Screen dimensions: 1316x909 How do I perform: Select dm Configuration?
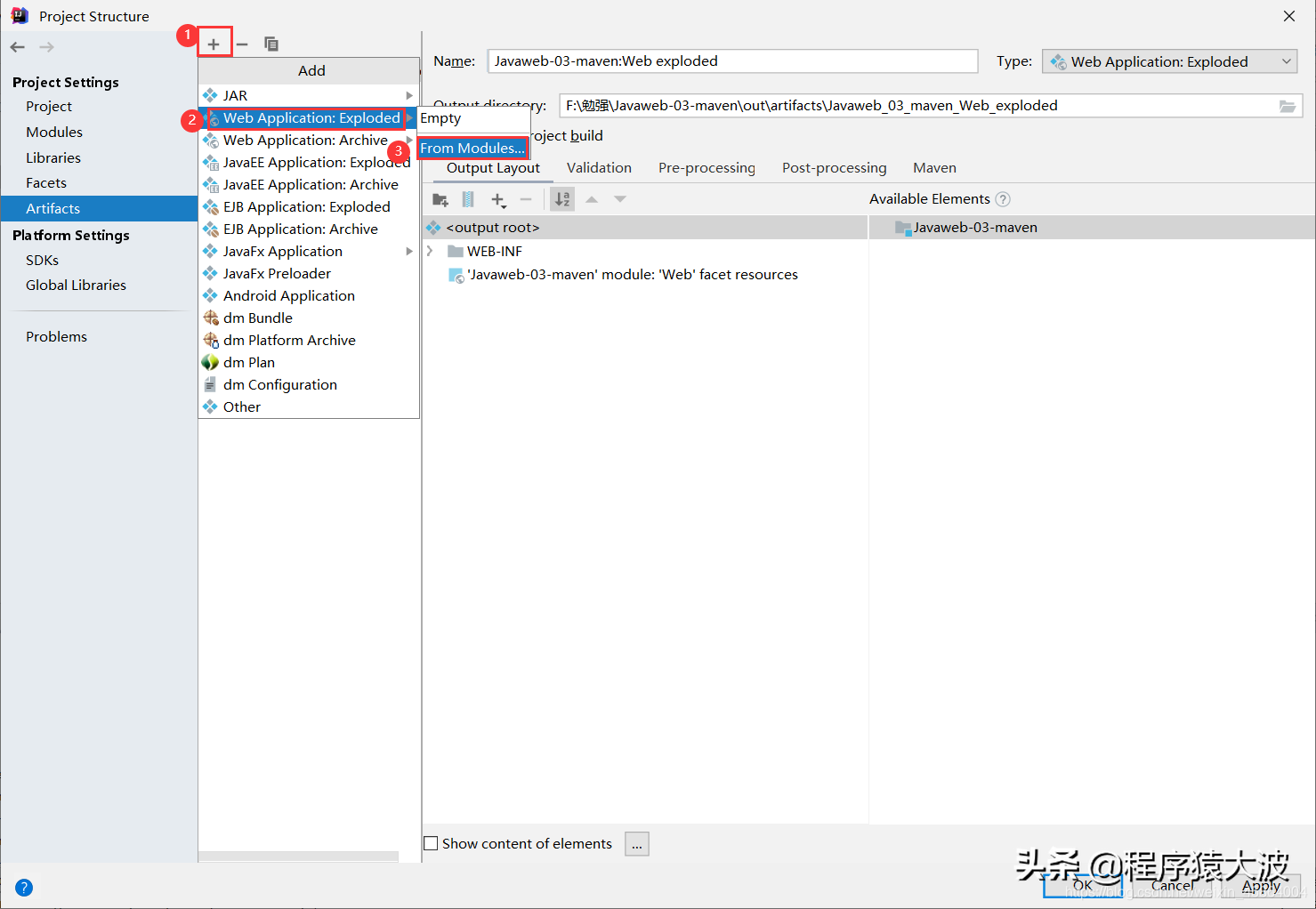click(x=308, y=384)
